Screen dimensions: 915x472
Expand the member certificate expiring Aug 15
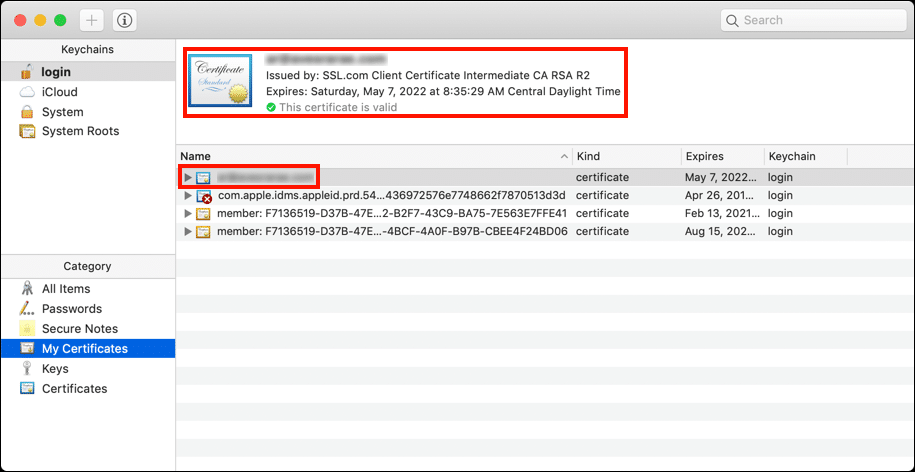(188, 232)
